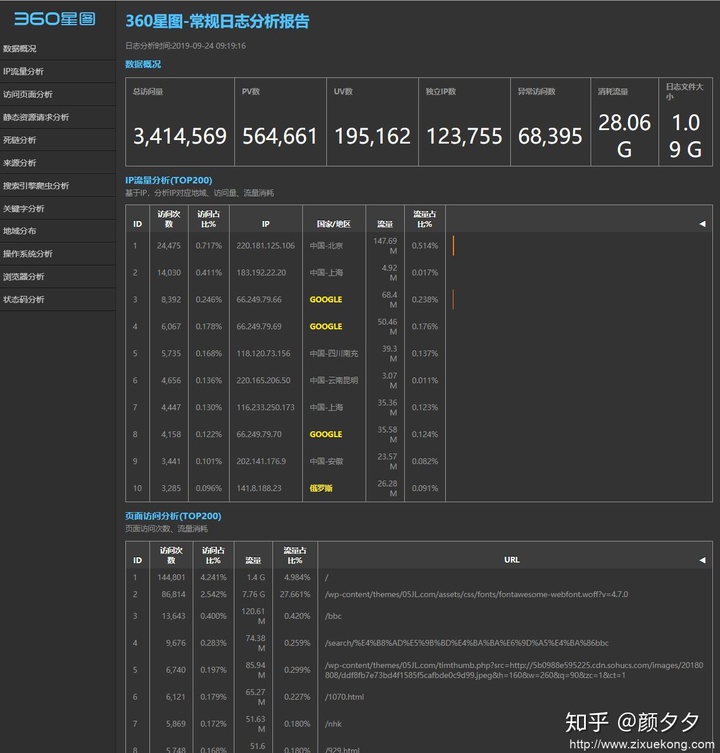Click the 中国-四川南充 region cell
Viewport: 720px width, 753px height.
pos(334,353)
